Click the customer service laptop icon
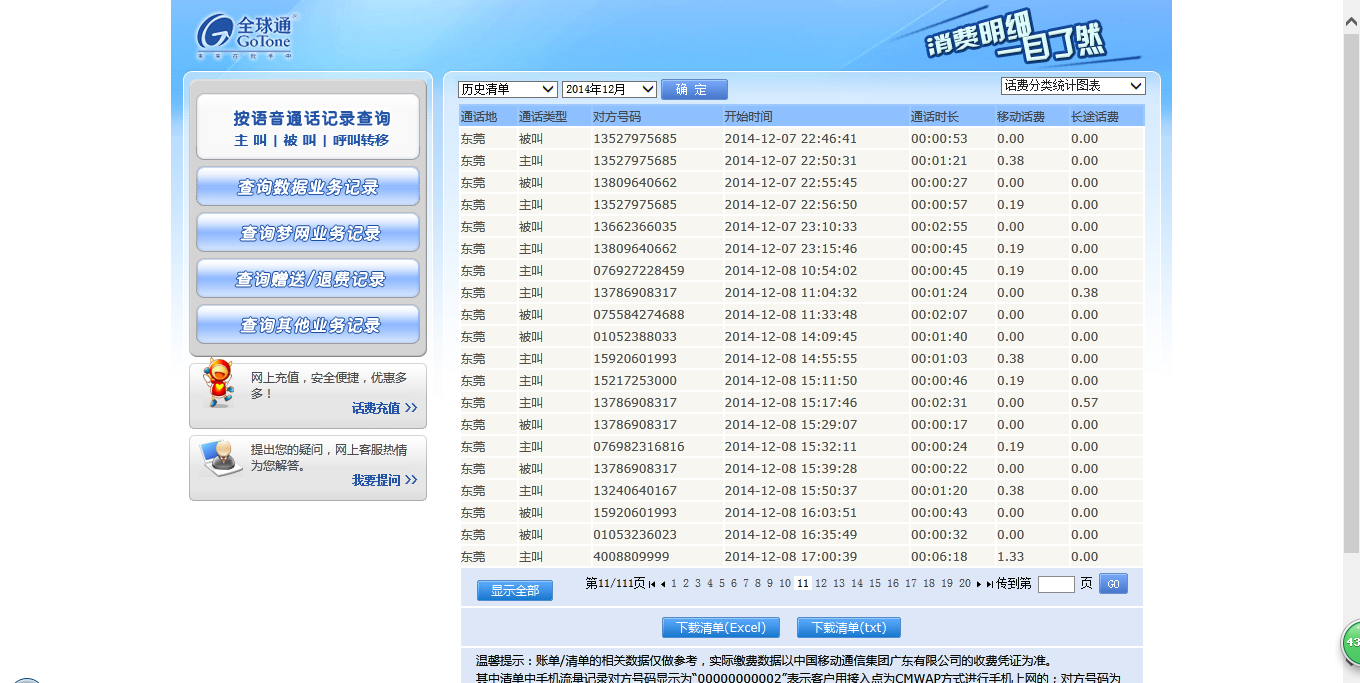This screenshot has width=1360, height=683. coord(220,458)
